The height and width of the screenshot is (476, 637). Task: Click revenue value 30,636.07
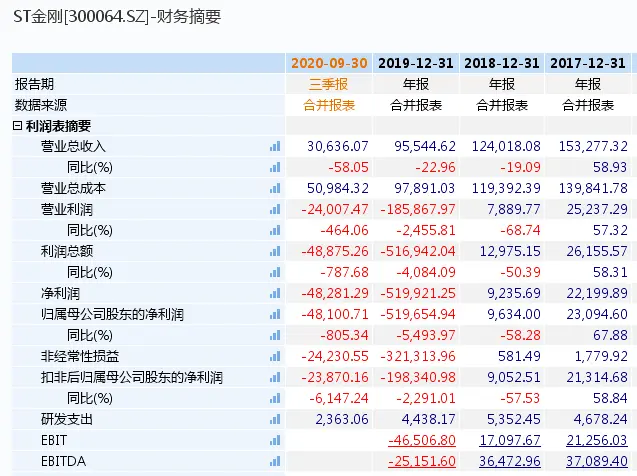point(338,146)
